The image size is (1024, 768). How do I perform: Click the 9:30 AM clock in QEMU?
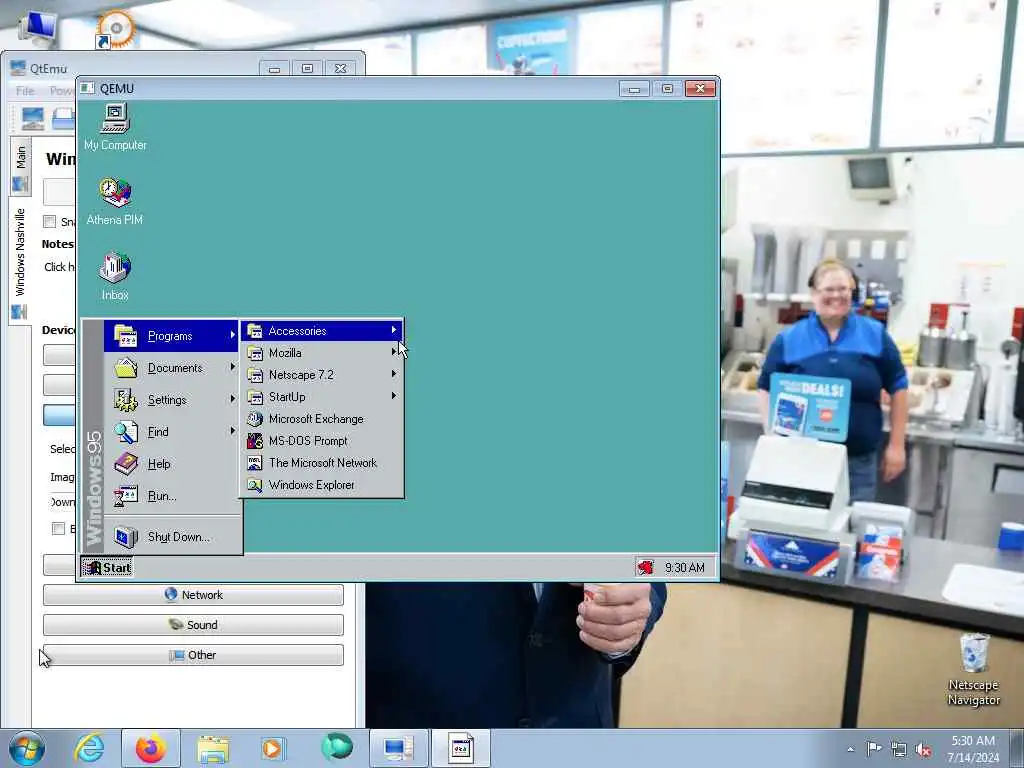coord(684,568)
